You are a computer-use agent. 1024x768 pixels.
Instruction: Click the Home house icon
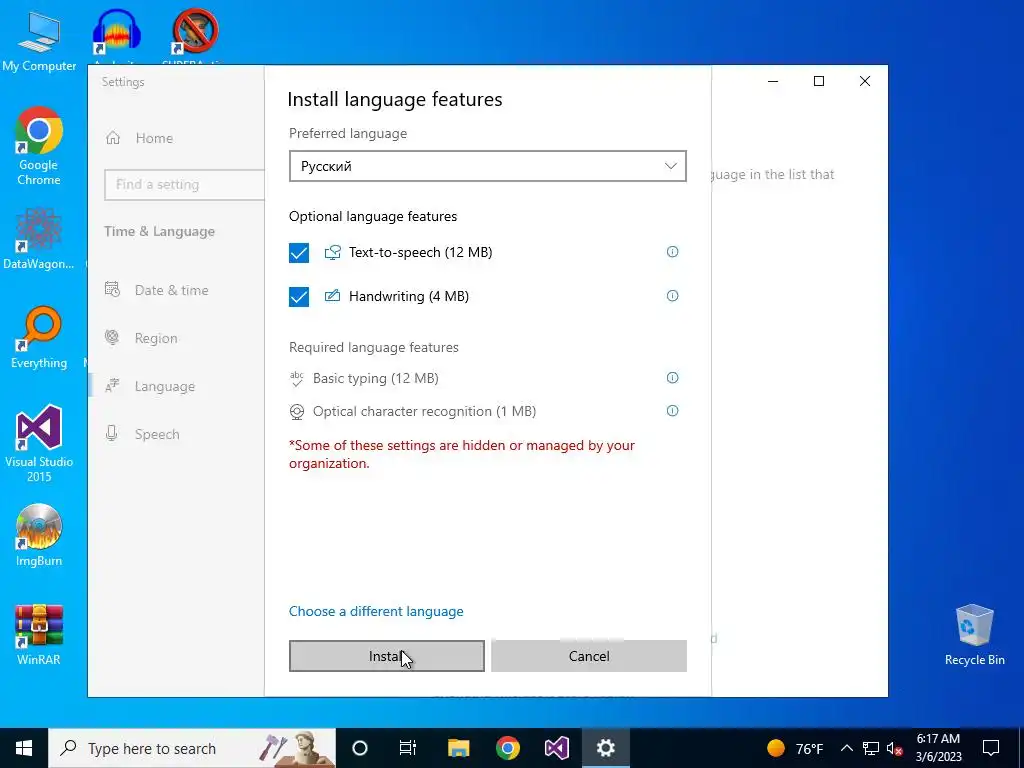point(113,138)
